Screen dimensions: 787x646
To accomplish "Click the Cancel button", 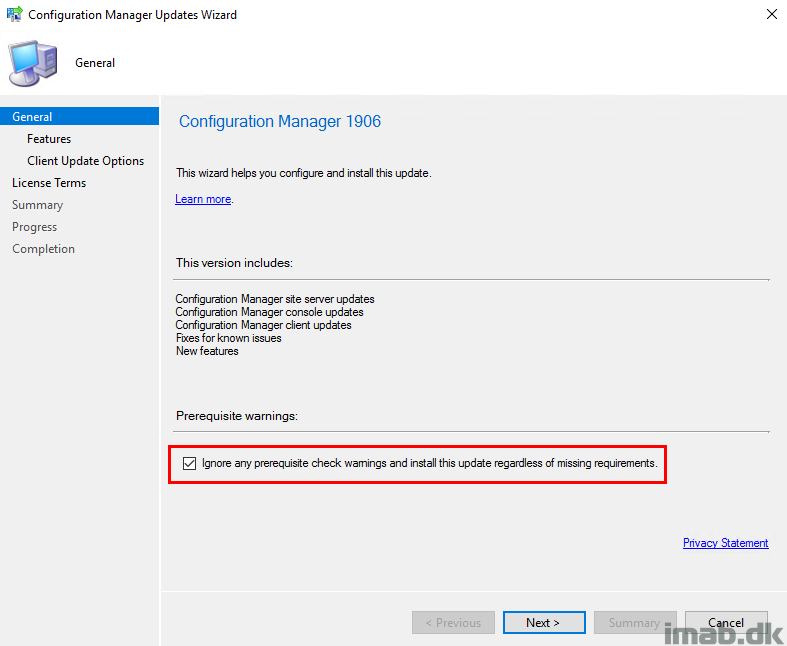I will (x=726, y=622).
